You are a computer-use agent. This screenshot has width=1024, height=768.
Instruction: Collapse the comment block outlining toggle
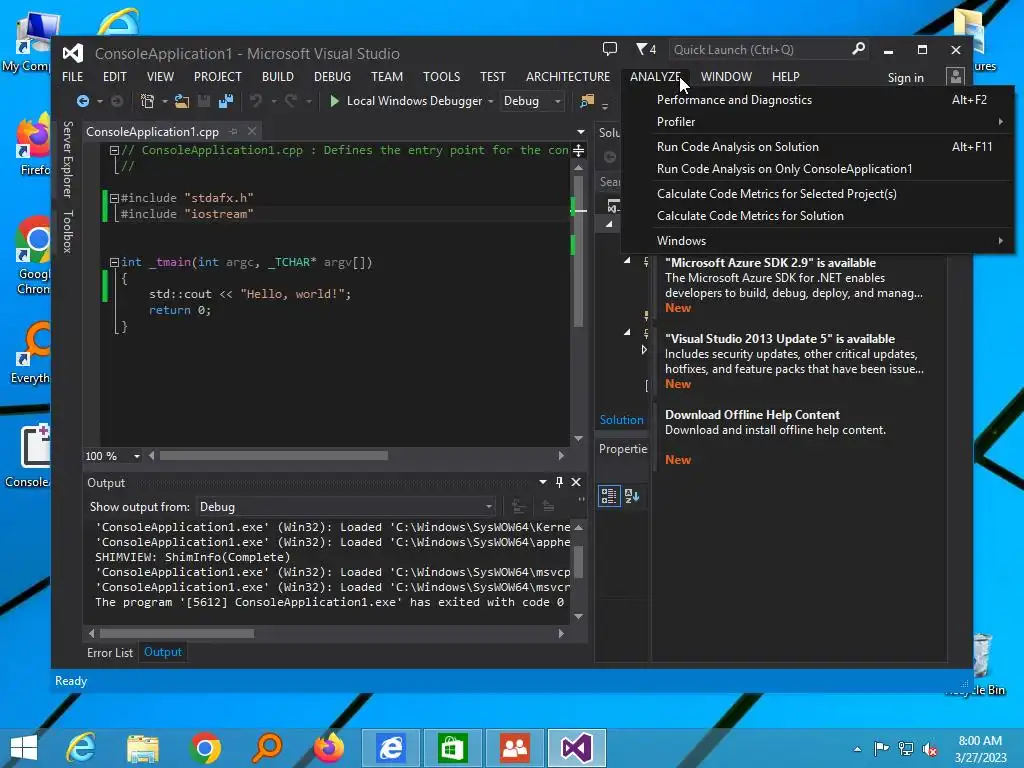click(x=114, y=150)
